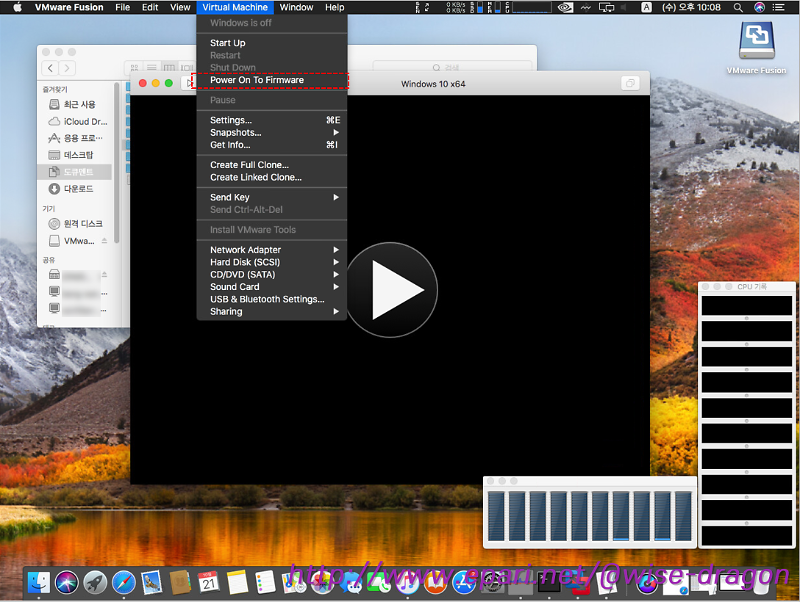Viewport: 800px width, 602px height.
Task: Click the display mirroring icon in menu bar
Action: (x=607, y=7)
